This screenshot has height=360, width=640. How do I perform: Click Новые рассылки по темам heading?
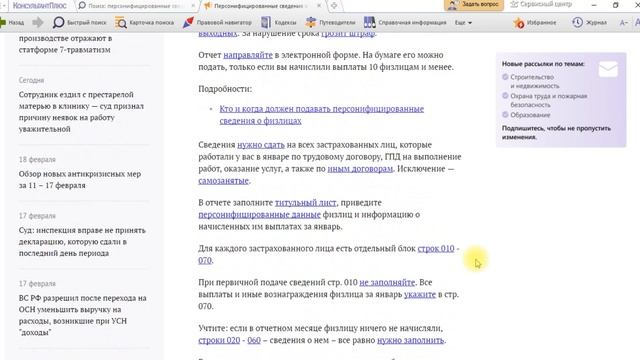tap(543, 64)
